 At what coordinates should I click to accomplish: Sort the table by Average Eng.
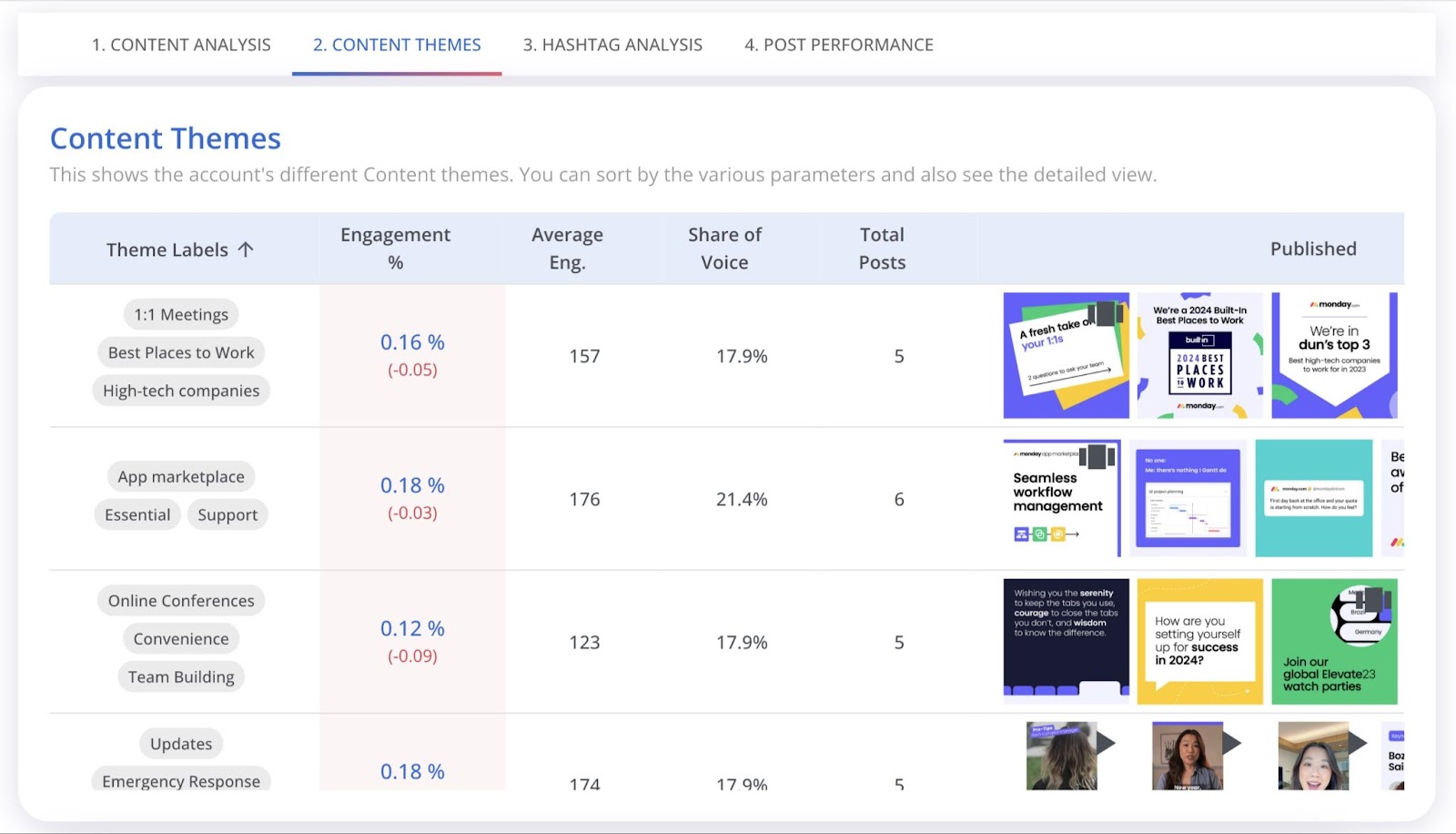click(567, 249)
